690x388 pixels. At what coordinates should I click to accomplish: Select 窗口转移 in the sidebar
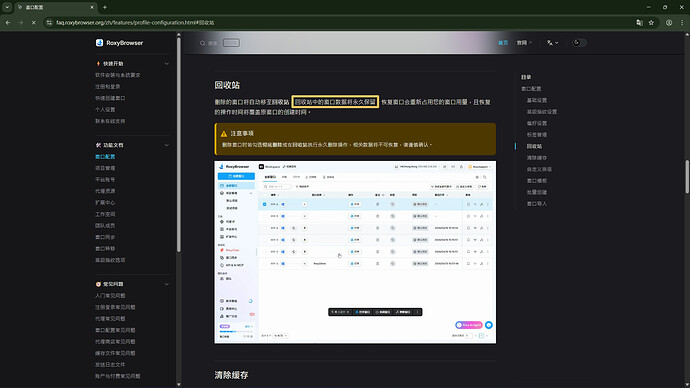pos(105,249)
